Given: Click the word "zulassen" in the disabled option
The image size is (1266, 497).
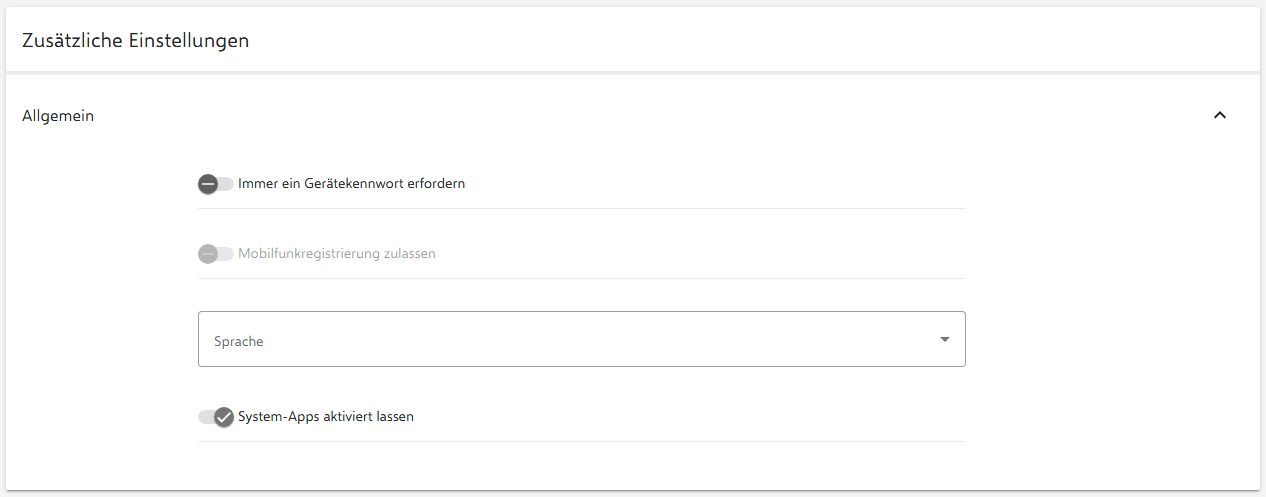Looking at the screenshot, I should 410,254.
